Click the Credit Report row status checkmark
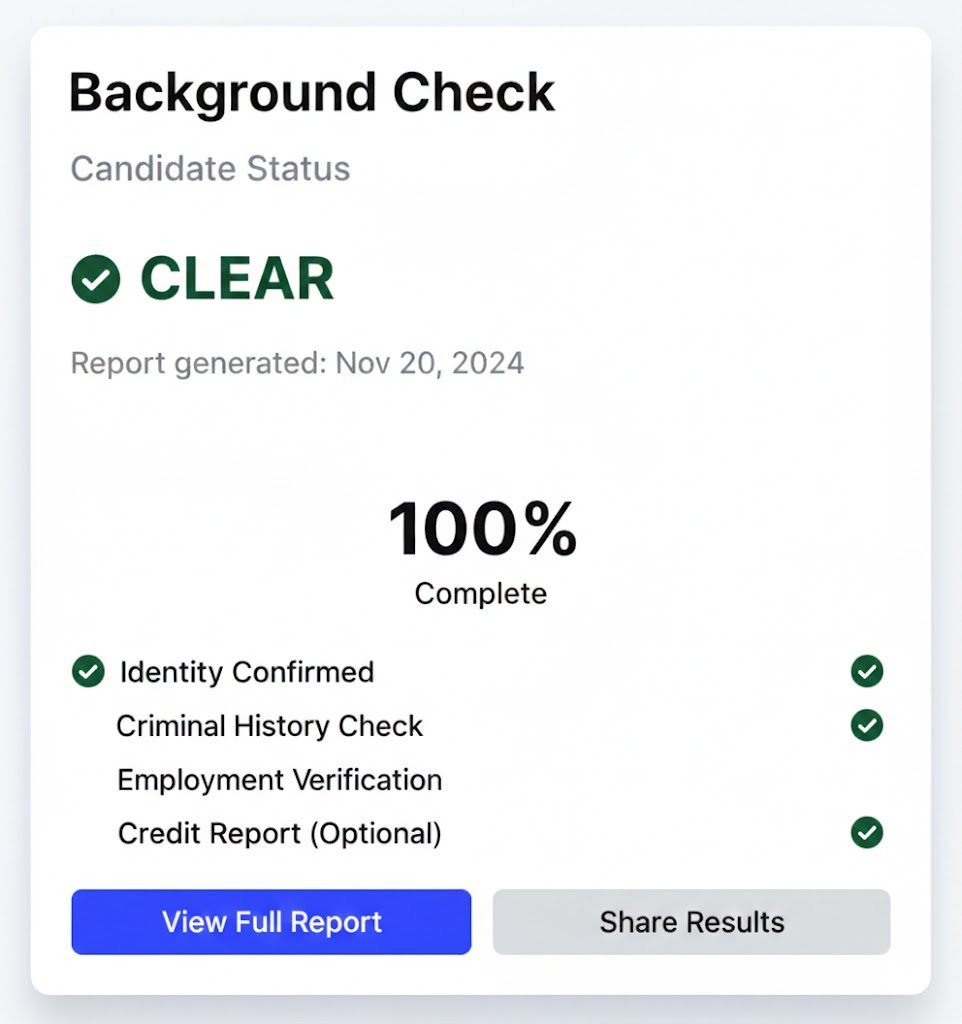Screen dimensions: 962x1024 pos(866,832)
